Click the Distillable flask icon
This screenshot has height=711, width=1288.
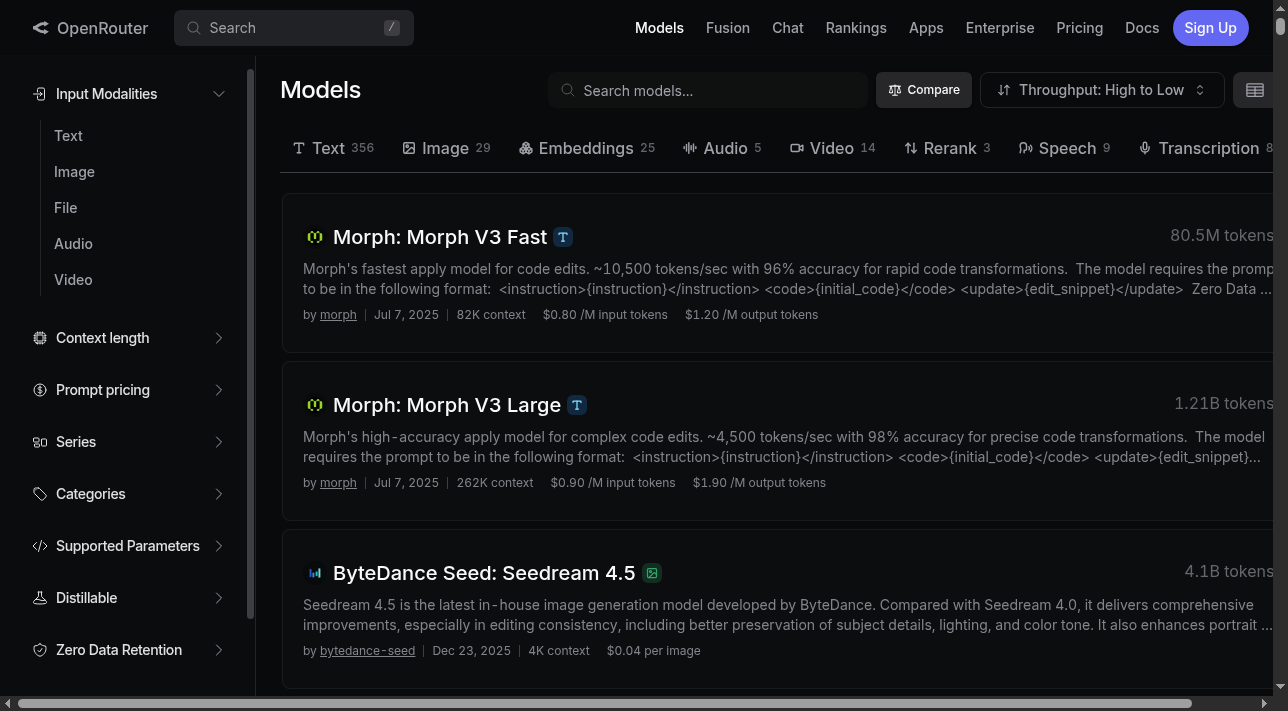coord(40,598)
